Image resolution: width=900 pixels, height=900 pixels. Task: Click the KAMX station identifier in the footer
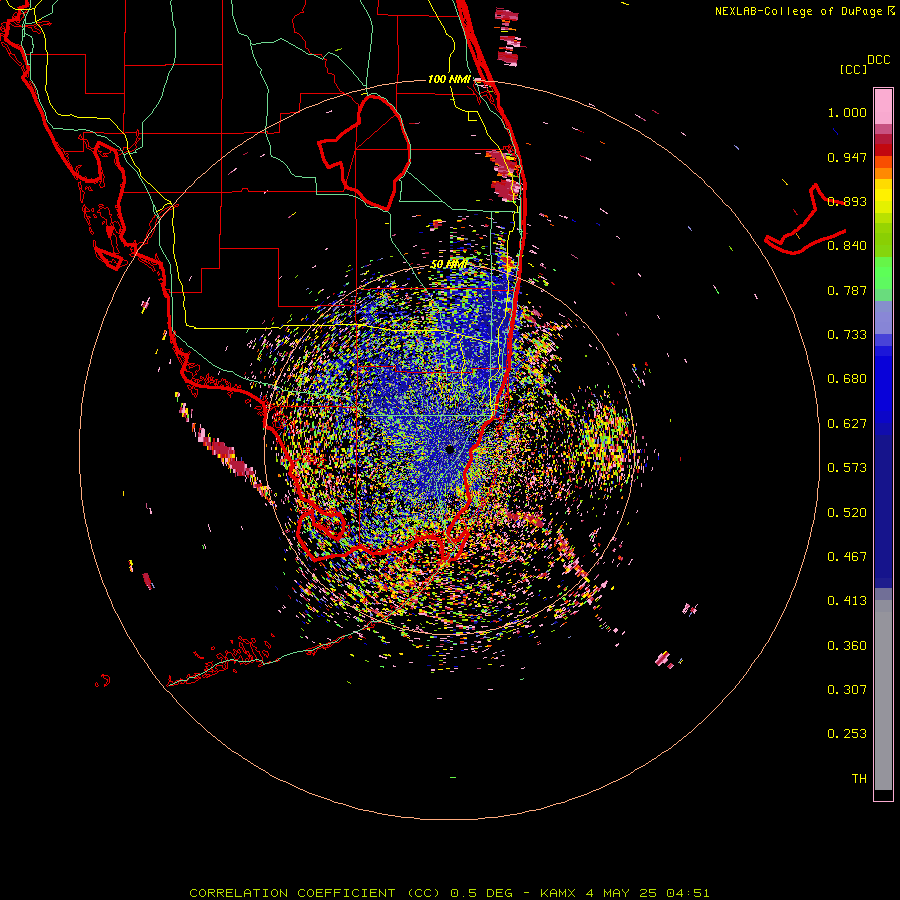pos(557,893)
